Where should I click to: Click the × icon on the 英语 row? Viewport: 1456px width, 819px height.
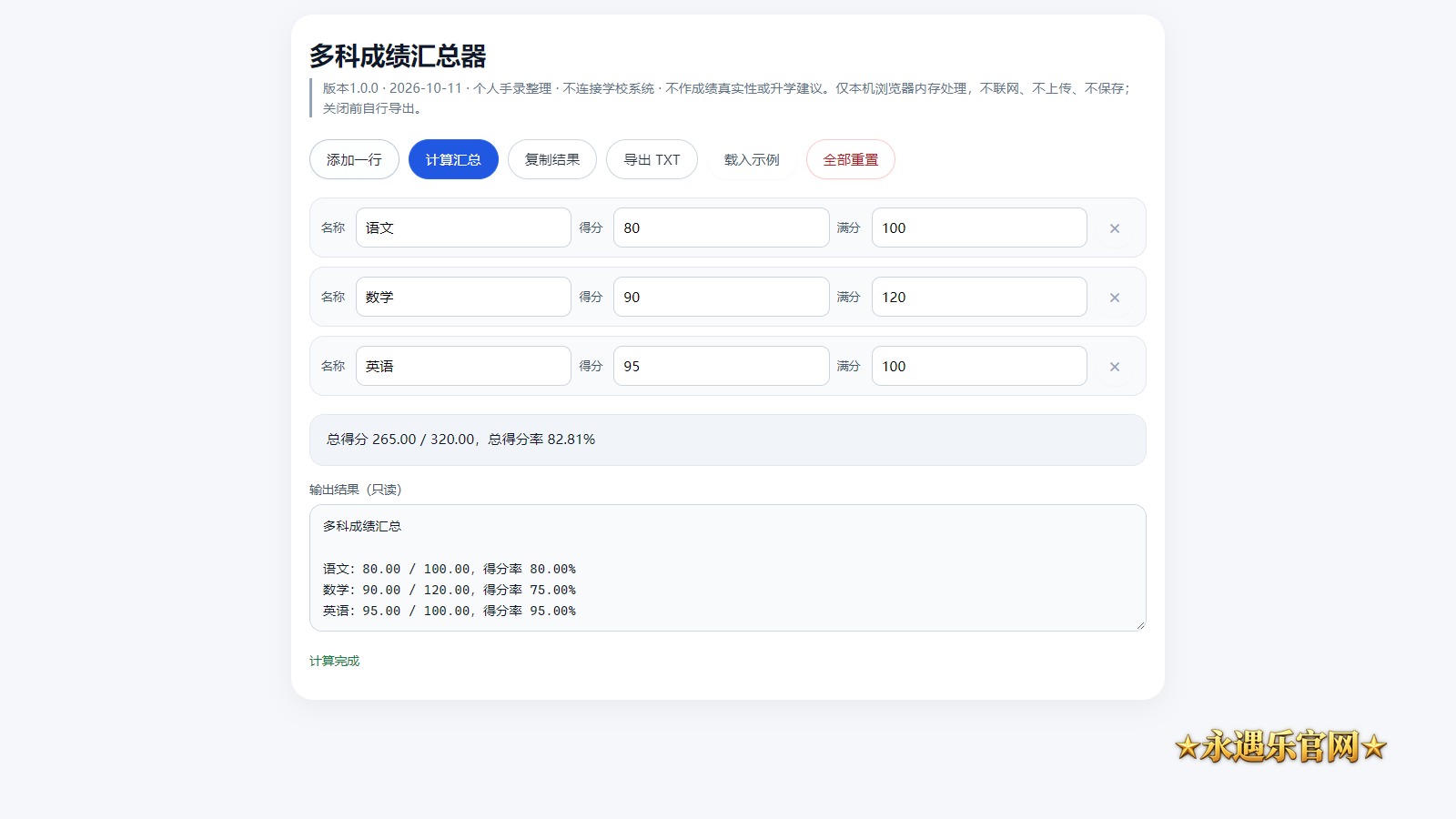click(1114, 367)
